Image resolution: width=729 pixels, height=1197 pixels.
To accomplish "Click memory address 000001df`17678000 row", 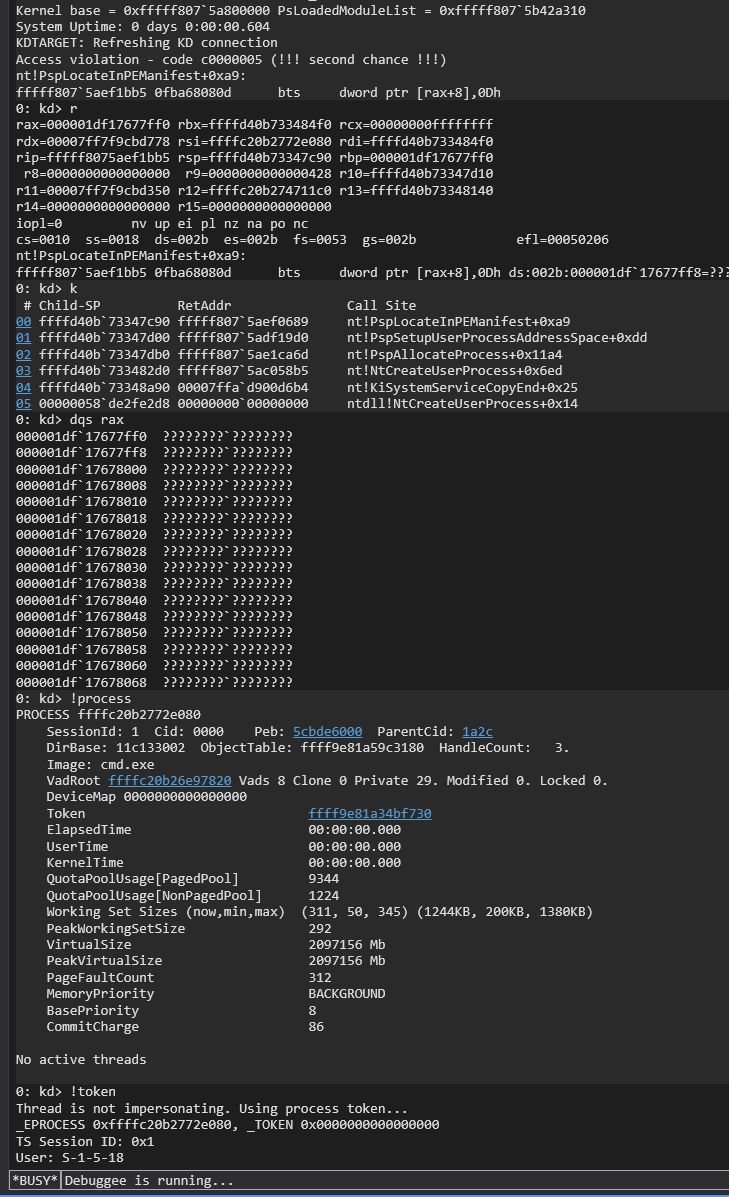I will click(x=154, y=469).
